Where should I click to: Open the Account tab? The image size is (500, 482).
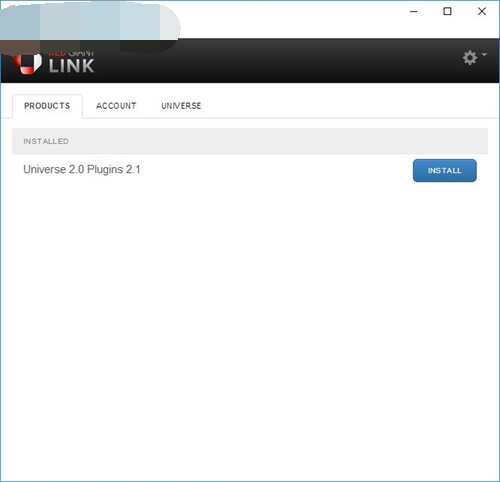116,106
